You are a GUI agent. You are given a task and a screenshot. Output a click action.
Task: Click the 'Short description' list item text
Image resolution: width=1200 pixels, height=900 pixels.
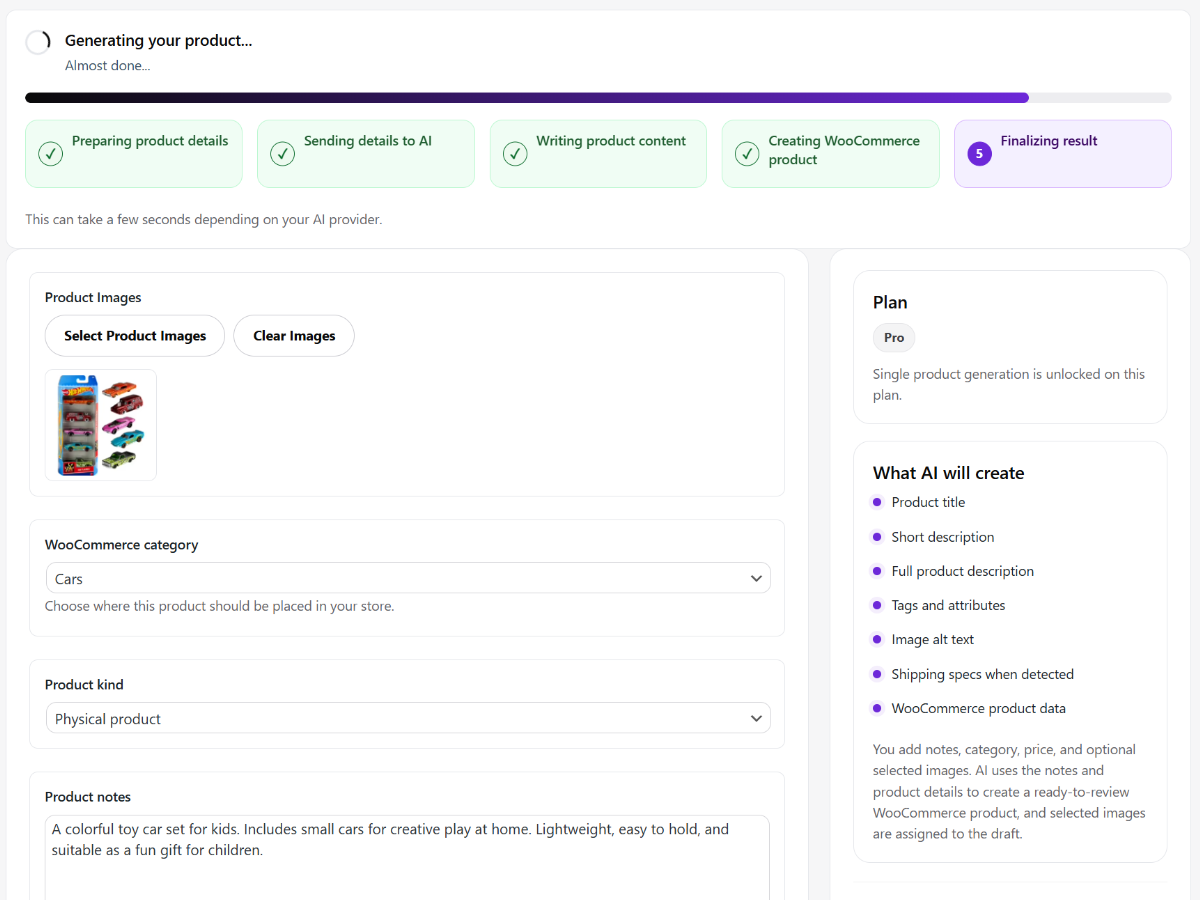[x=943, y=537]
